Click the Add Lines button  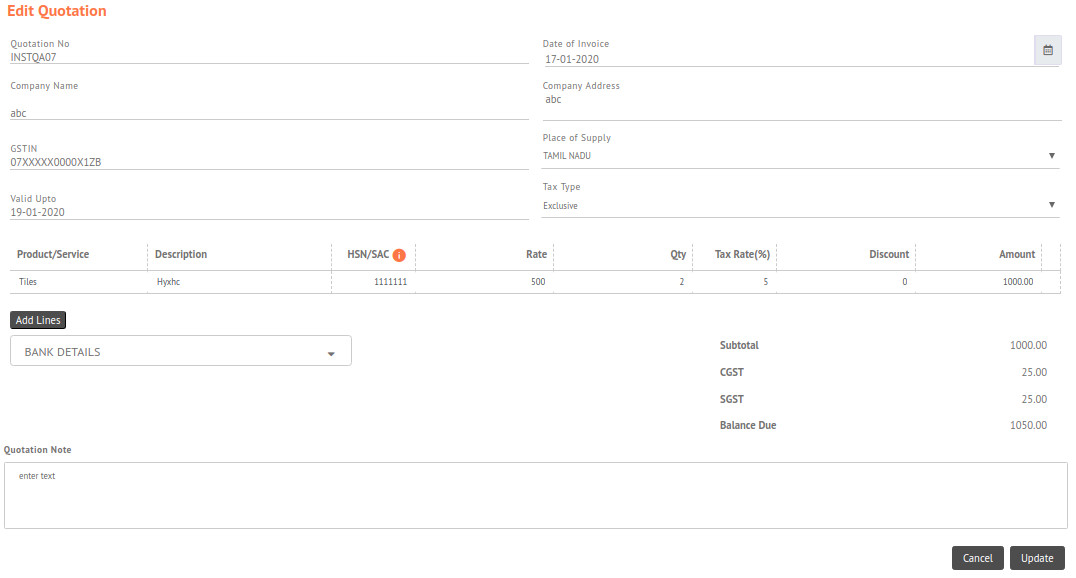(x=38, y=320)
